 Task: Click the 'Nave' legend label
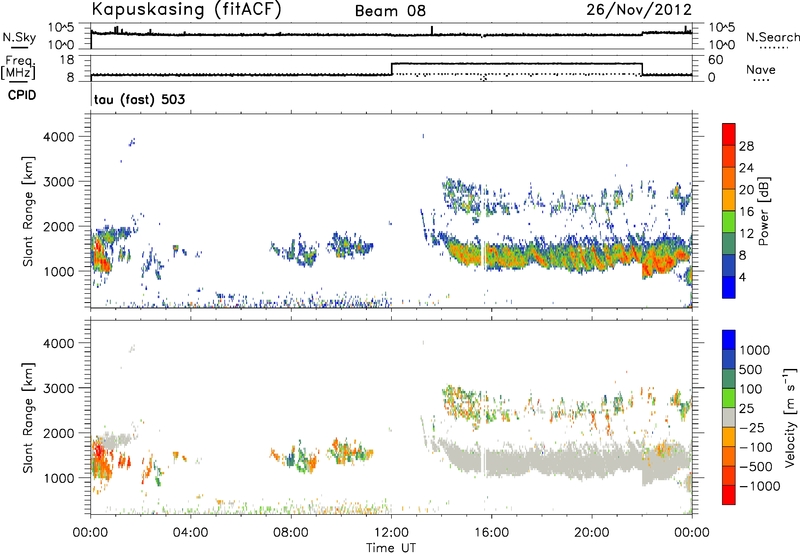point(761,69)
